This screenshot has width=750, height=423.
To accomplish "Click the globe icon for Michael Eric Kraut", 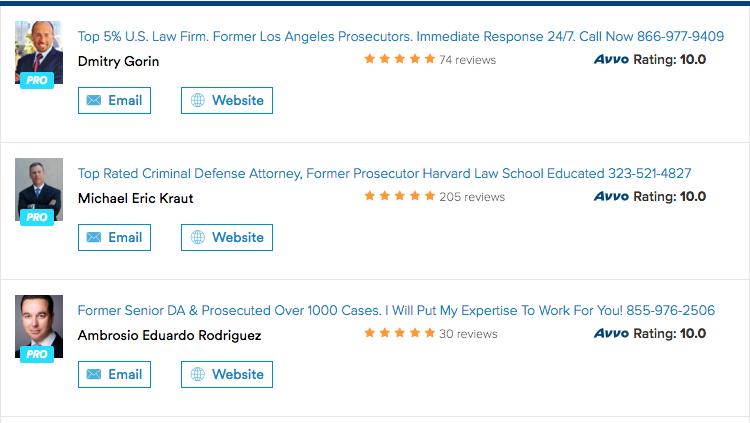I will click(198, 237).
